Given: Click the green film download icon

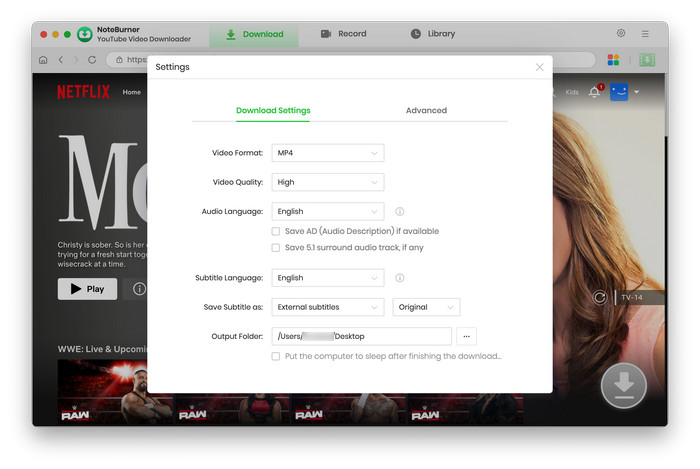Looking at the screenshot, I should (x=647, y=60).
